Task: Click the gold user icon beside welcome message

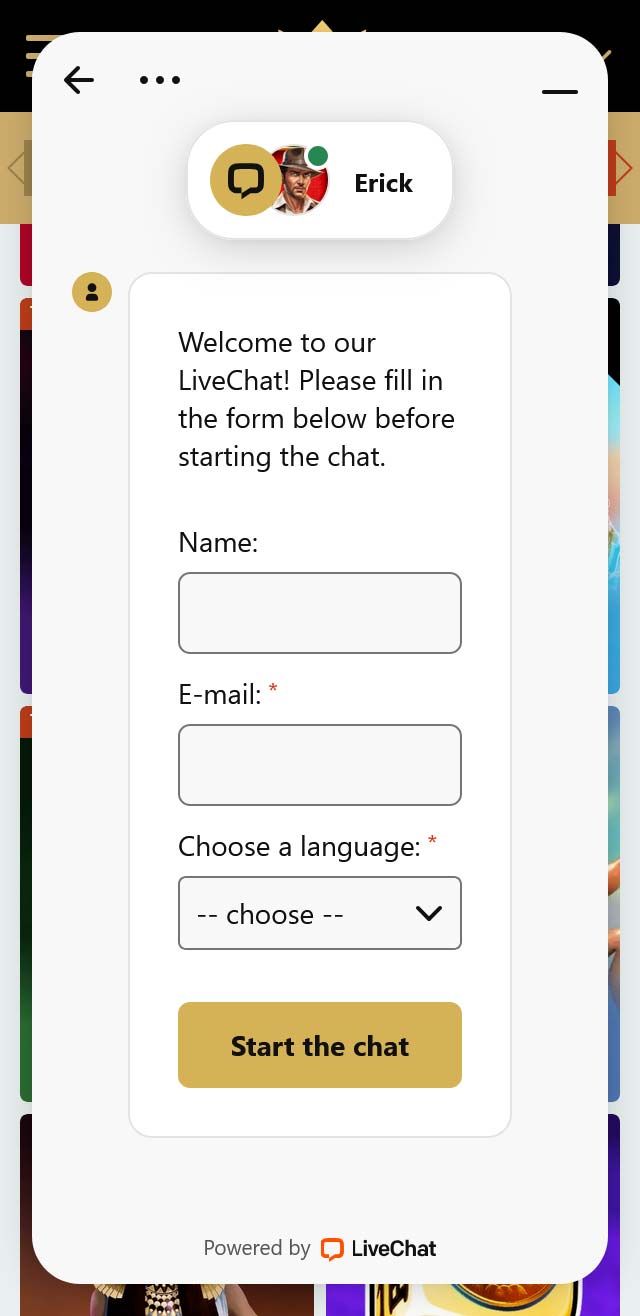Action: click(x=92, y=292)
